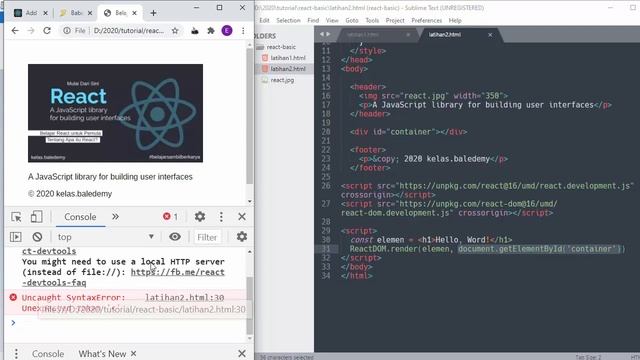Switch to drawer Console tab
This screenshot has height=360, width=640.
pos(48,354)
